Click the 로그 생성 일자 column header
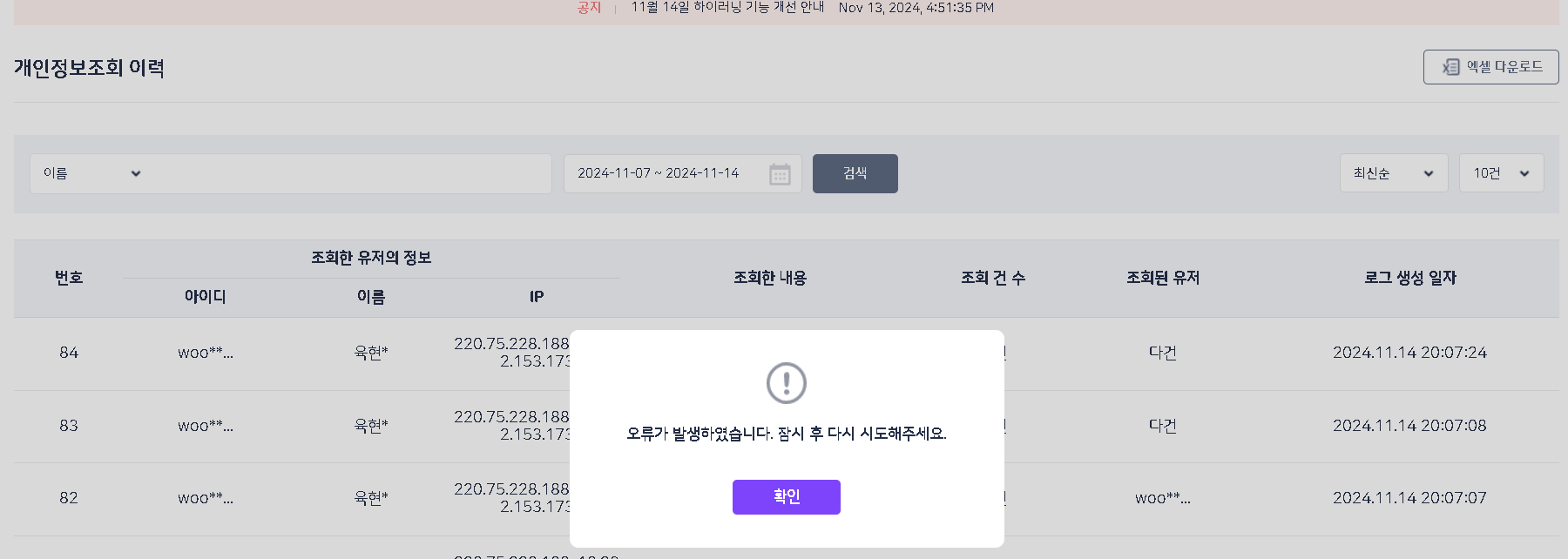This screenshot has width=1568, height=559. 1409,278
